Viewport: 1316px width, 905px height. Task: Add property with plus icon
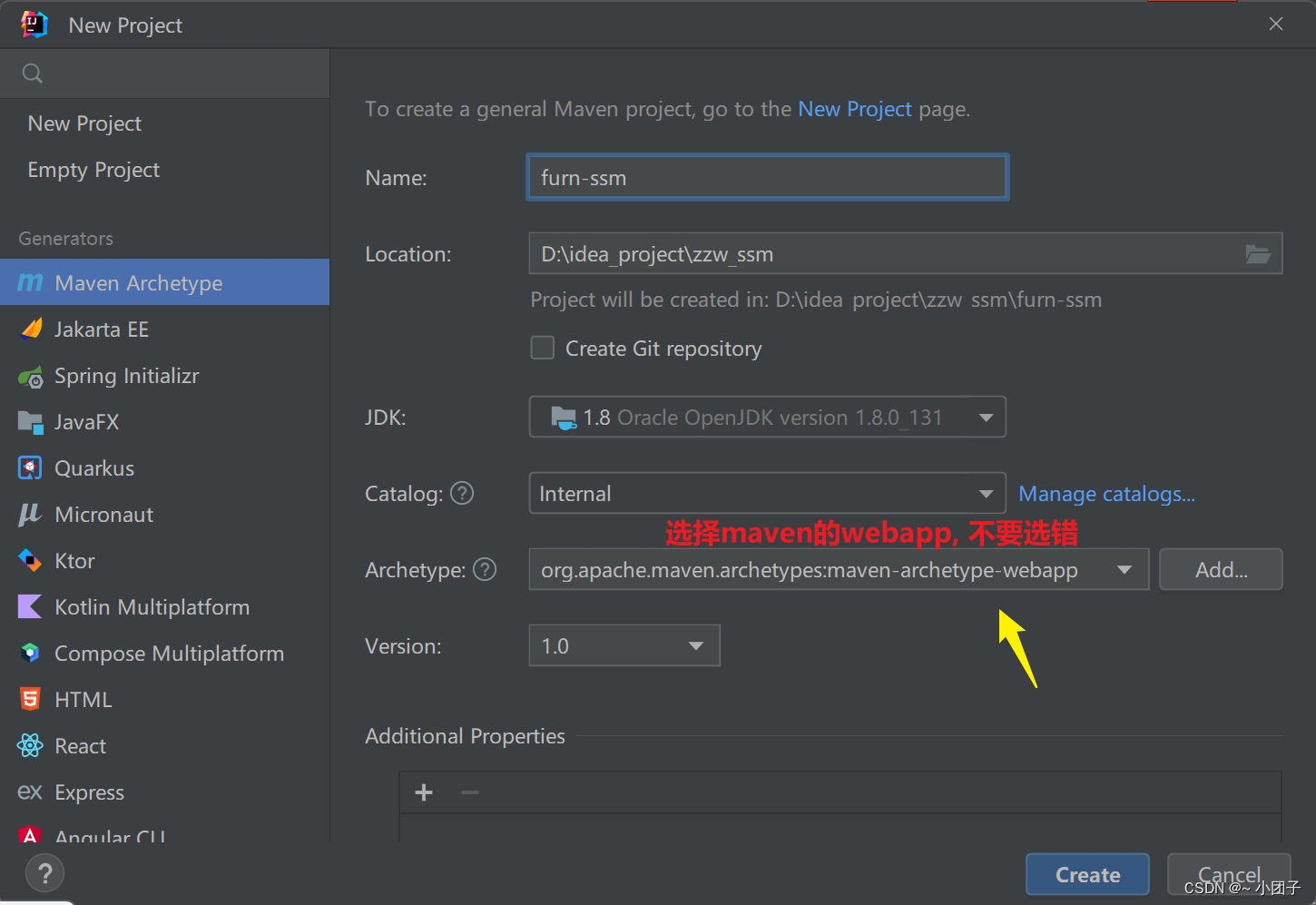click(424, 792)
